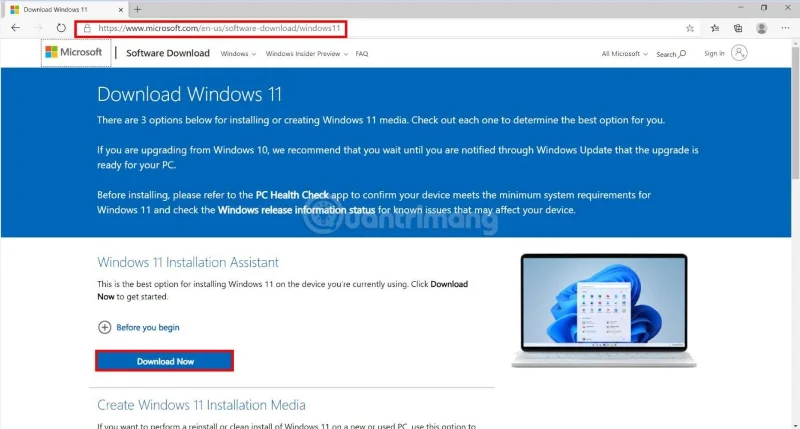This screenshot has height=429, width=800.
Task: Click the Create Windows 11 Installation Media heading
Action: pos(201,405)
